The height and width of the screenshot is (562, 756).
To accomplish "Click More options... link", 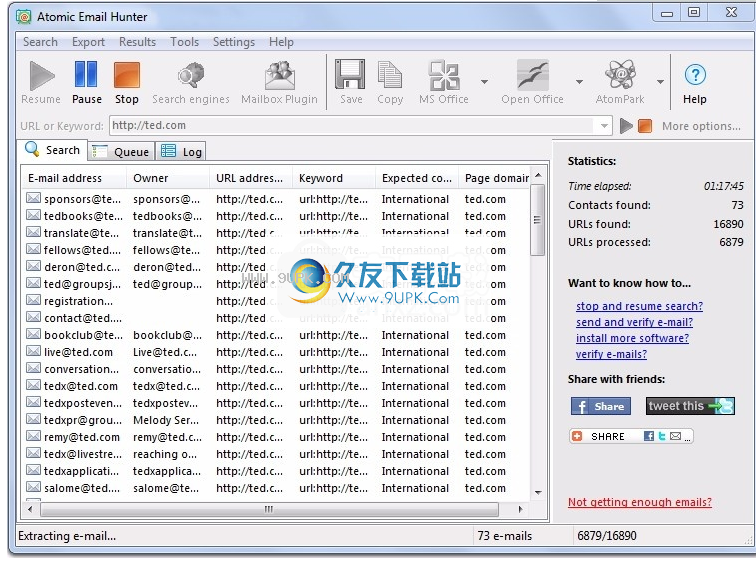I will tap(701, 126).
